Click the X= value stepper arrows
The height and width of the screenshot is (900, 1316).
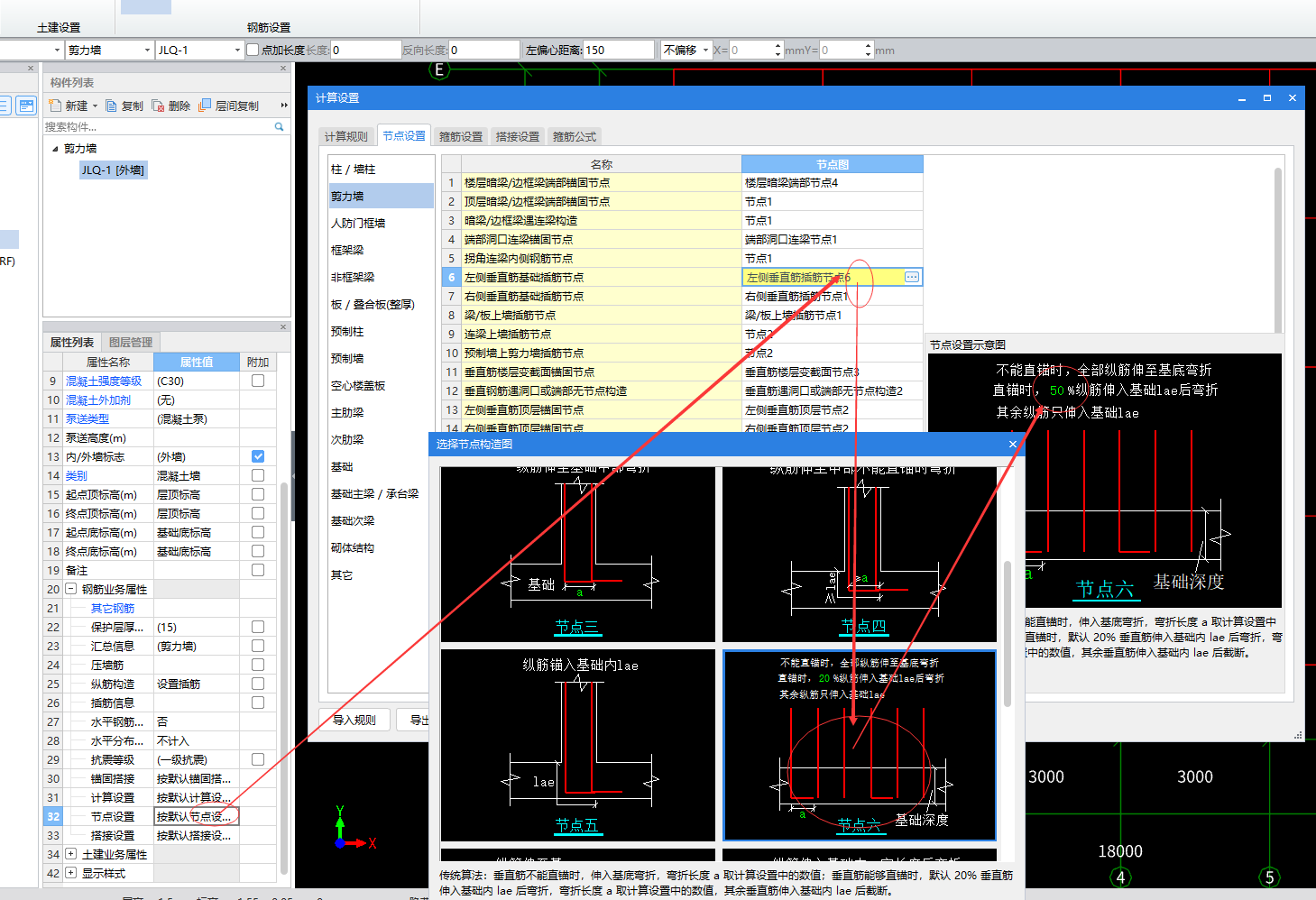coord(778,51)
